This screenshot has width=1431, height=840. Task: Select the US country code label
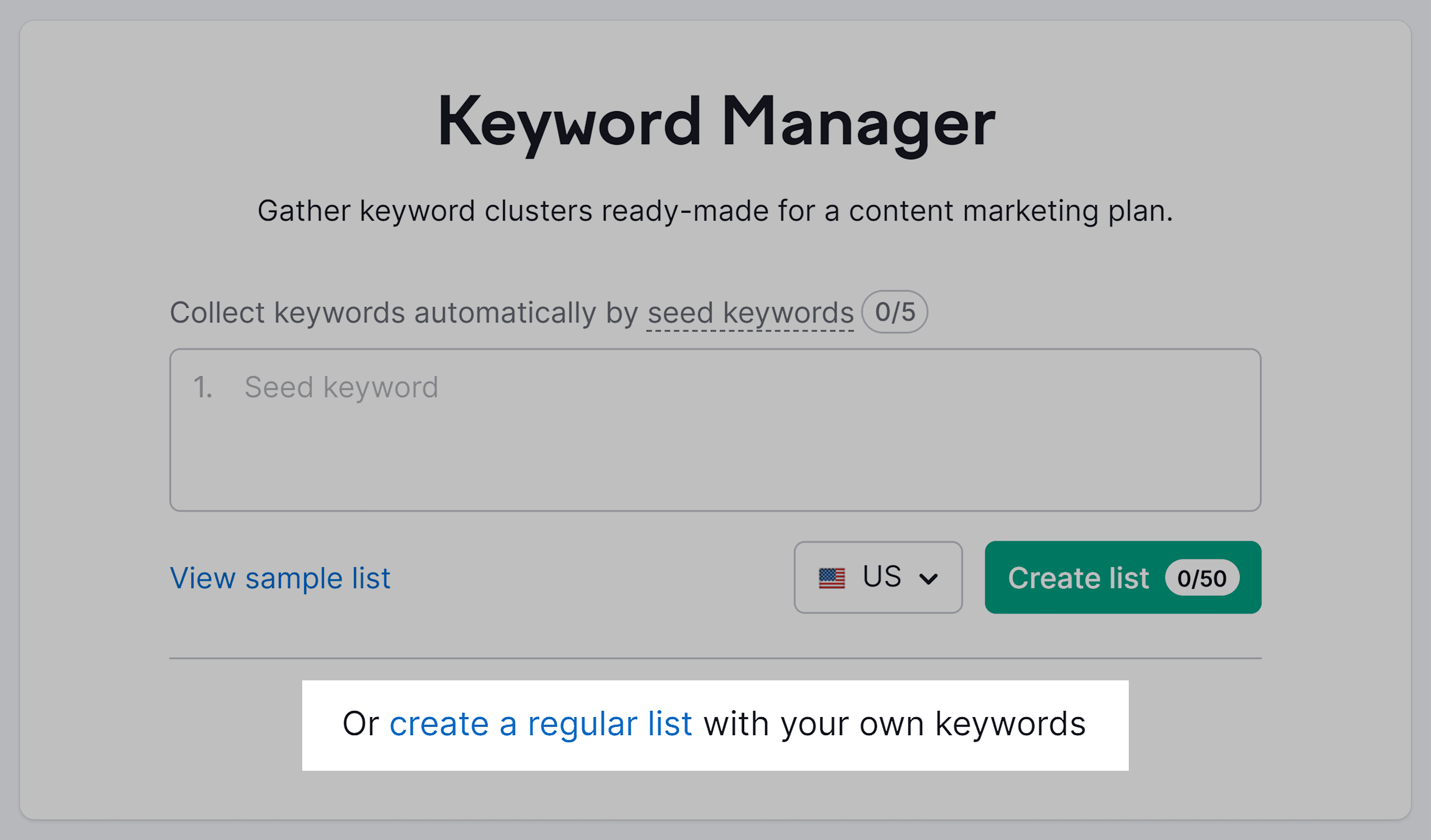[881, 577]
